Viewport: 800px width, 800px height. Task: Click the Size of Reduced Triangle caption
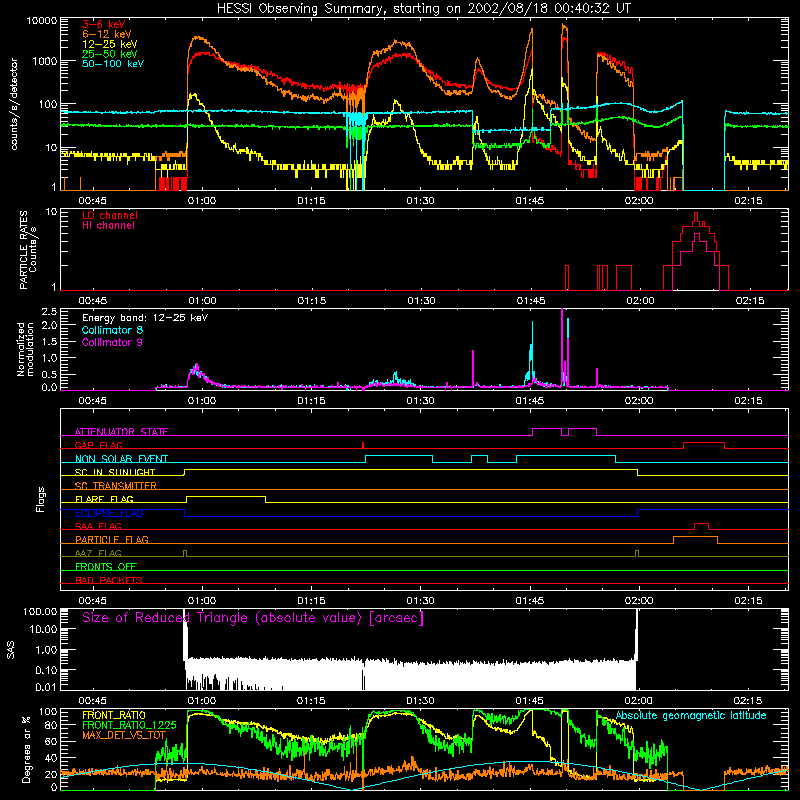pyautogui.click(x=253, y=618)
